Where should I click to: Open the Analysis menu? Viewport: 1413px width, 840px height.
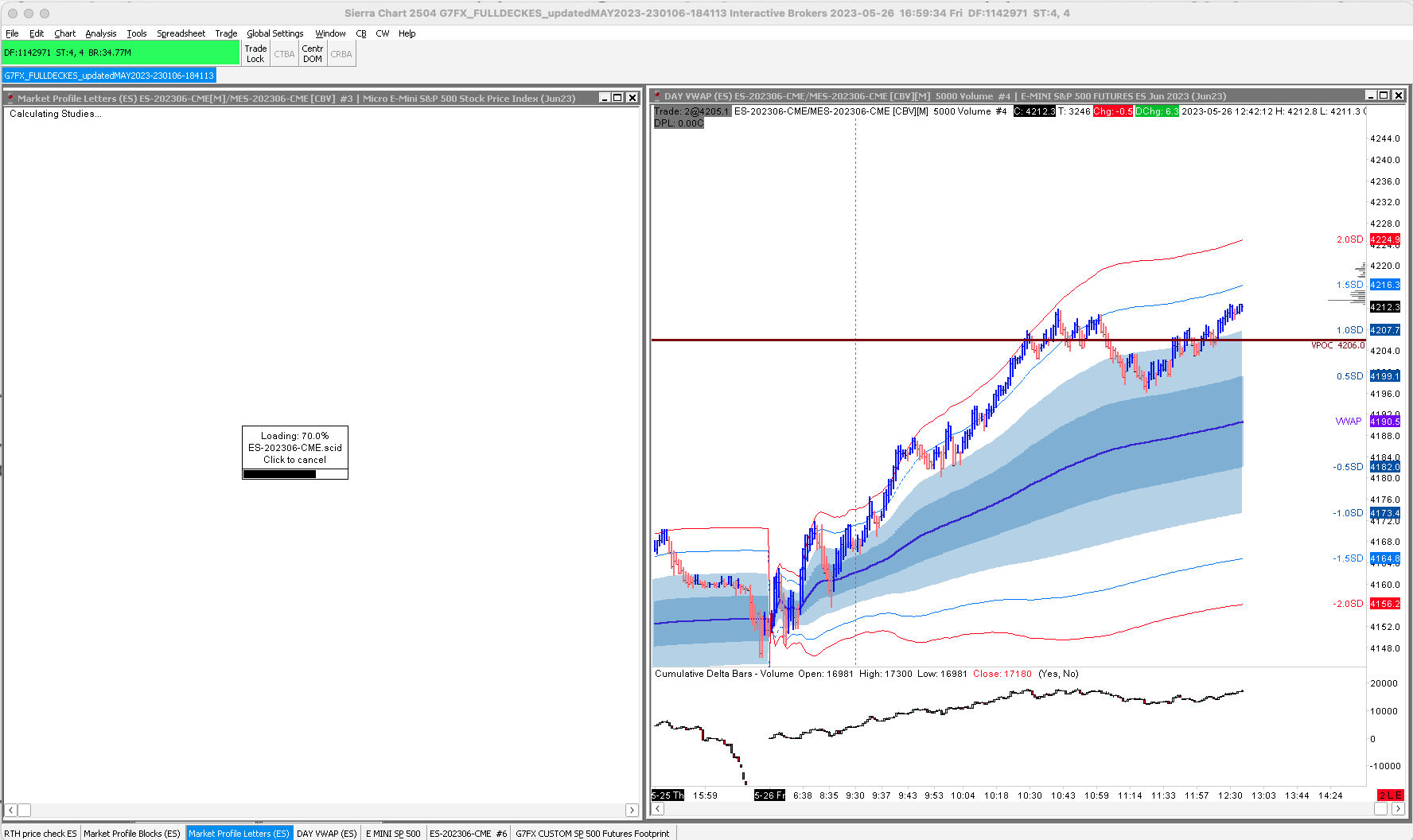[x=101, y=33]
